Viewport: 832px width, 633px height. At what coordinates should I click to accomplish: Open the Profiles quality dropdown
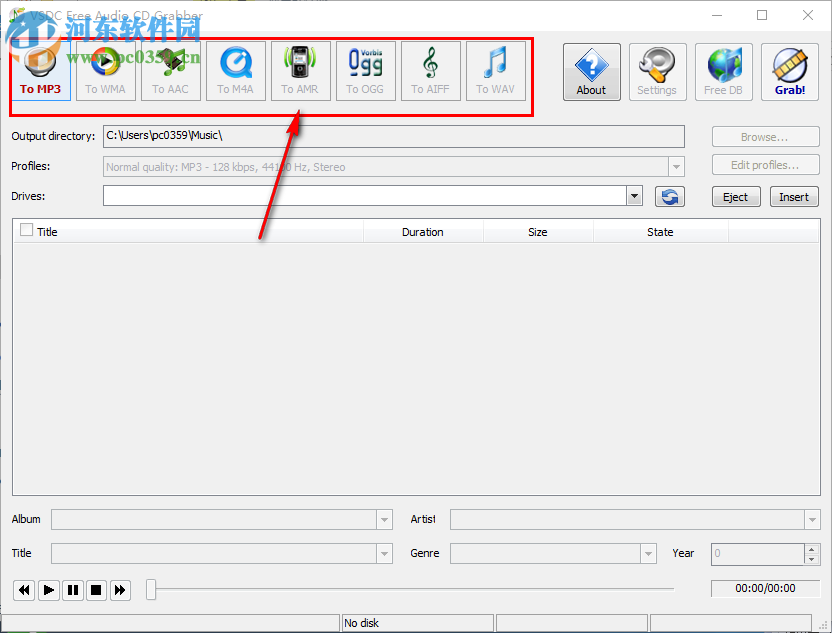pos(676,166)
